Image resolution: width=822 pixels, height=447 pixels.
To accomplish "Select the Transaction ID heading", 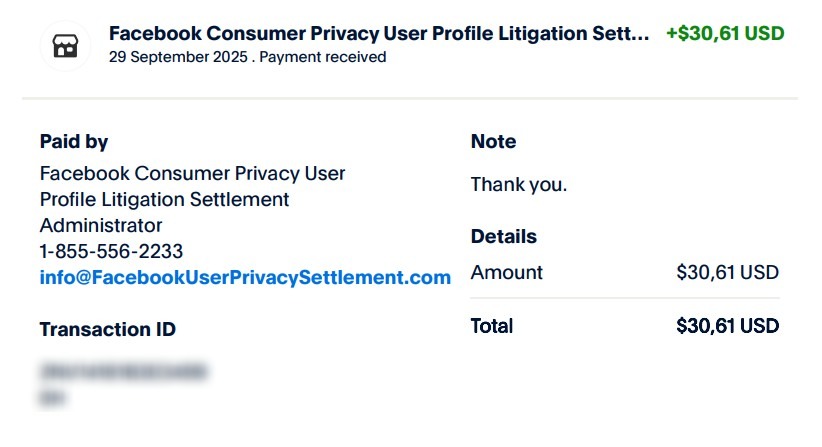I will (108, 329).
